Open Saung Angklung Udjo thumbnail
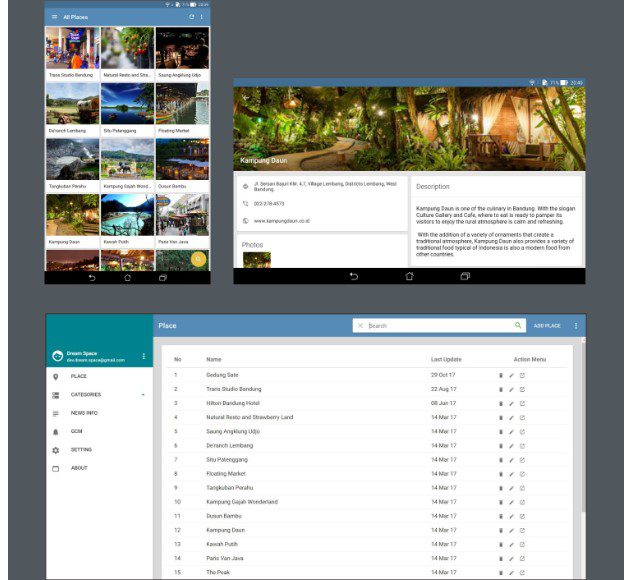 [x=182, y=48]
